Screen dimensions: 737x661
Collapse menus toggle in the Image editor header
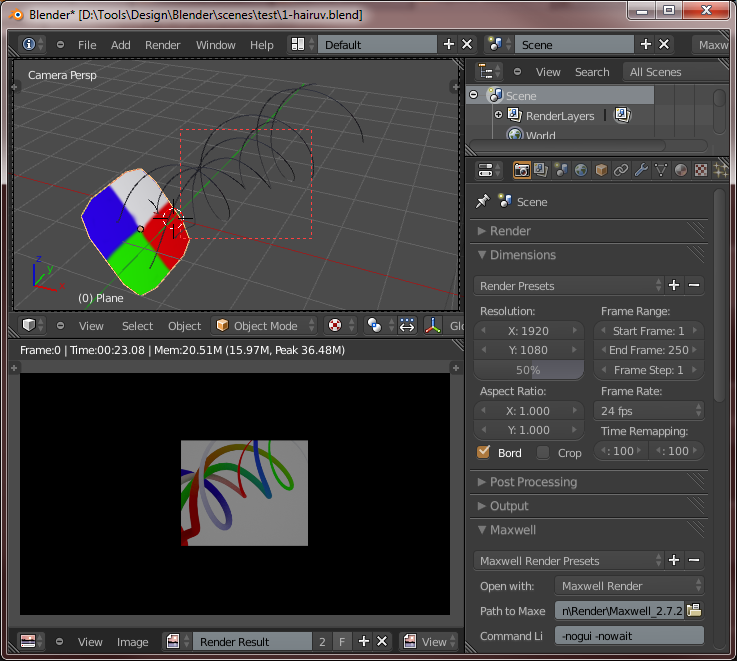point(59,641)
